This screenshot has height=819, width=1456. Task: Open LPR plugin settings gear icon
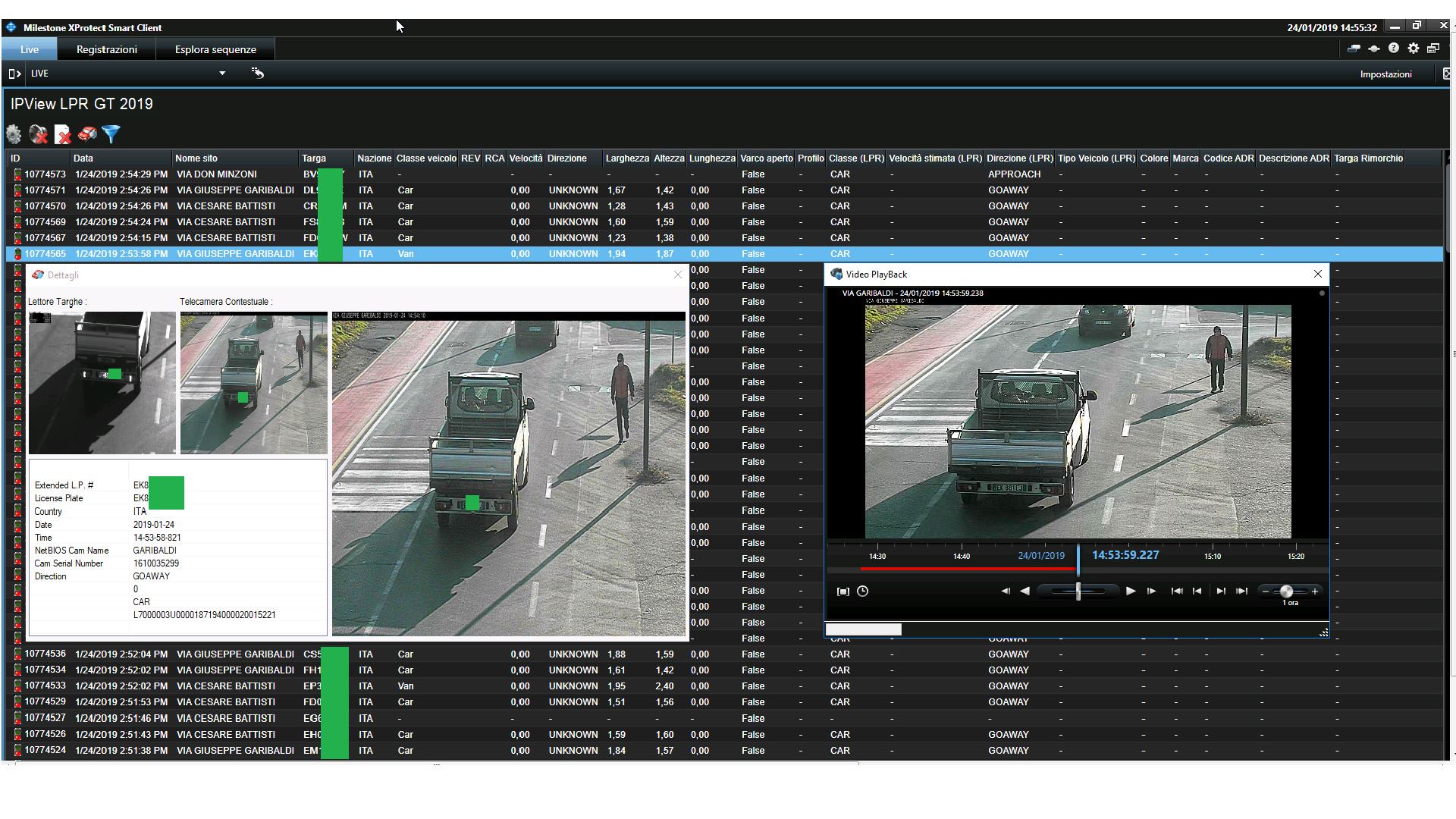click(14, 134)
